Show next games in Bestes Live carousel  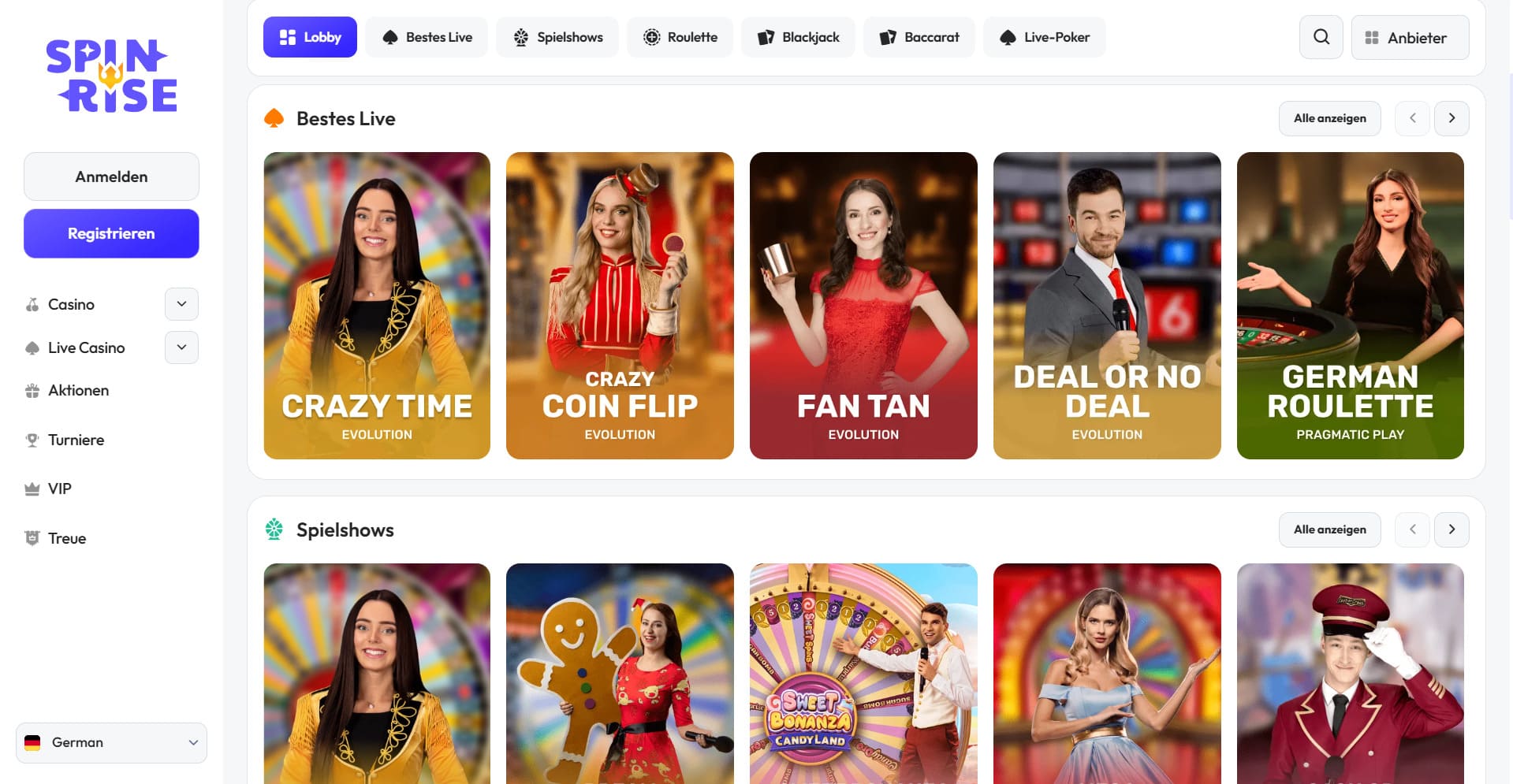(1452, 118)
